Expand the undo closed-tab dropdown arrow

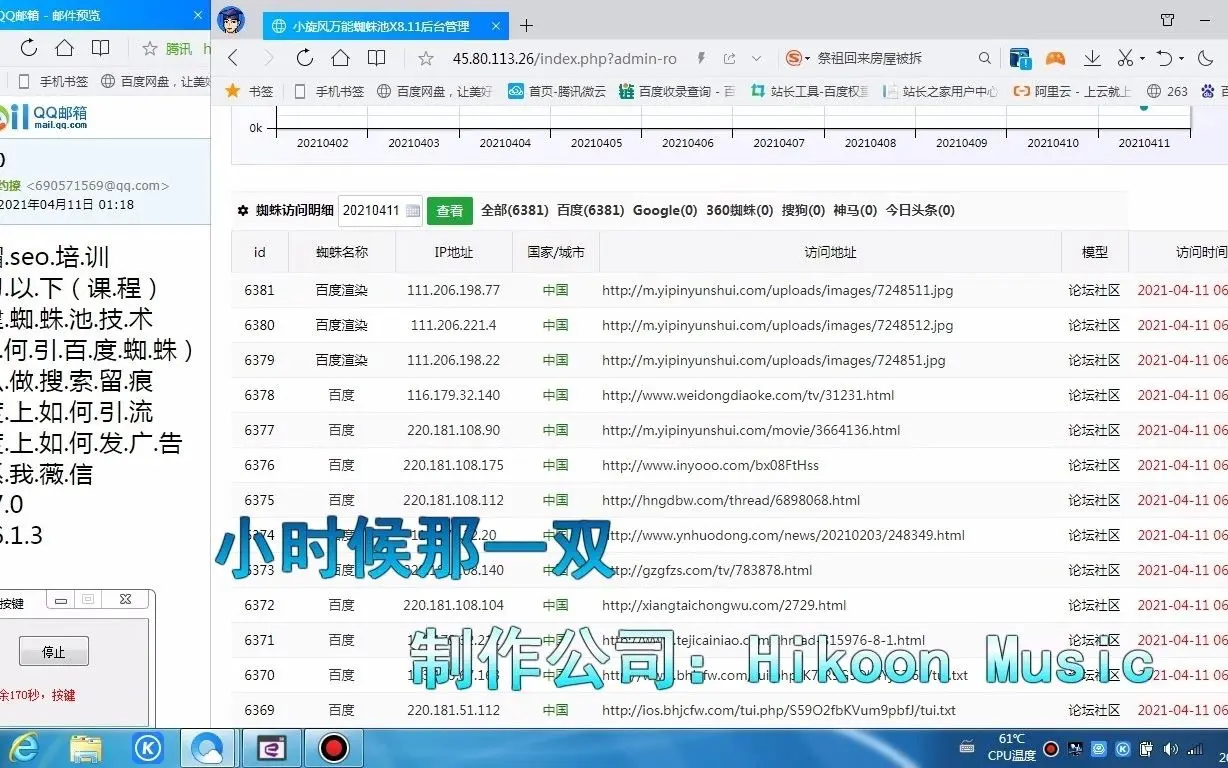(1181, 58)
